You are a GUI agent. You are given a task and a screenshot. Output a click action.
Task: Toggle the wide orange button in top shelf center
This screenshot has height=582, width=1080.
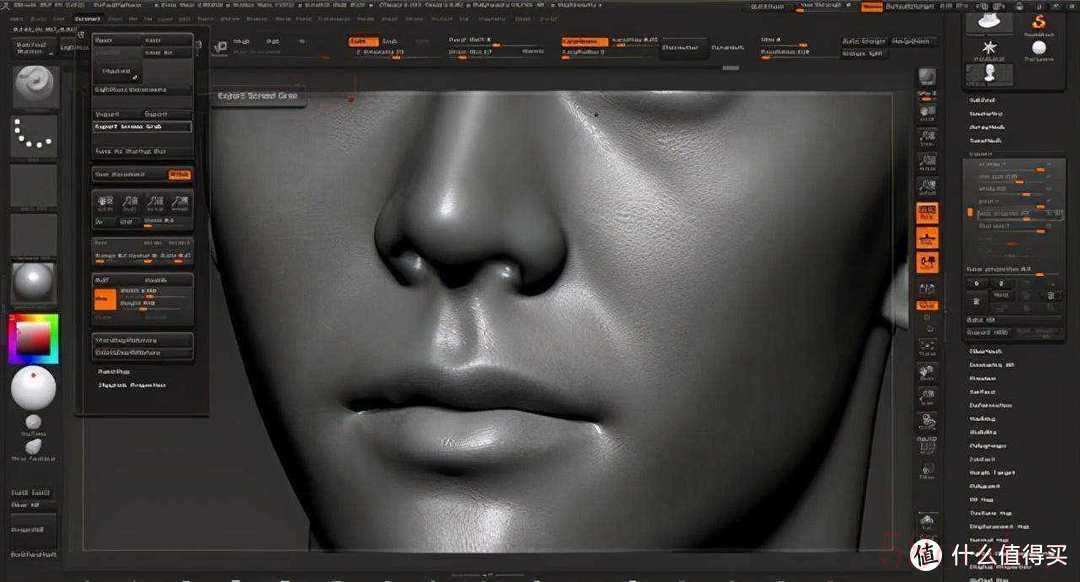(x=585, y=41)
